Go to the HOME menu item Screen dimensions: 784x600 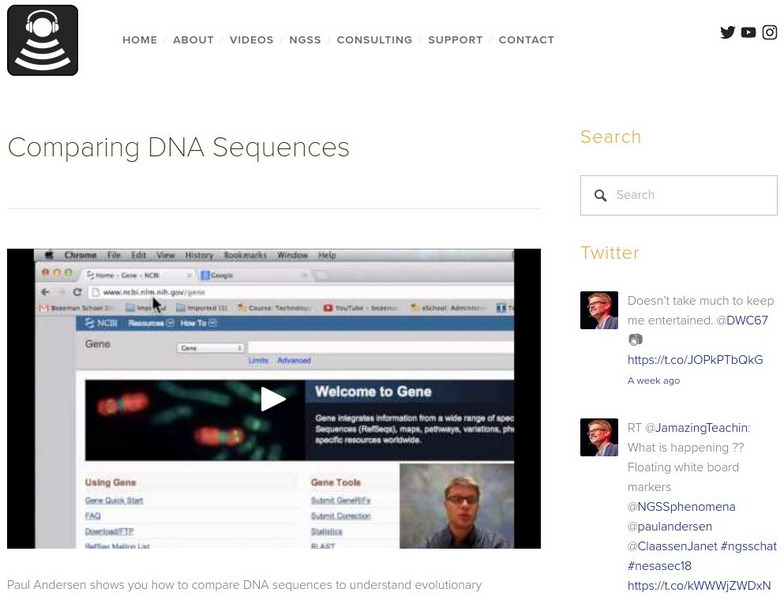coord(140,40)
